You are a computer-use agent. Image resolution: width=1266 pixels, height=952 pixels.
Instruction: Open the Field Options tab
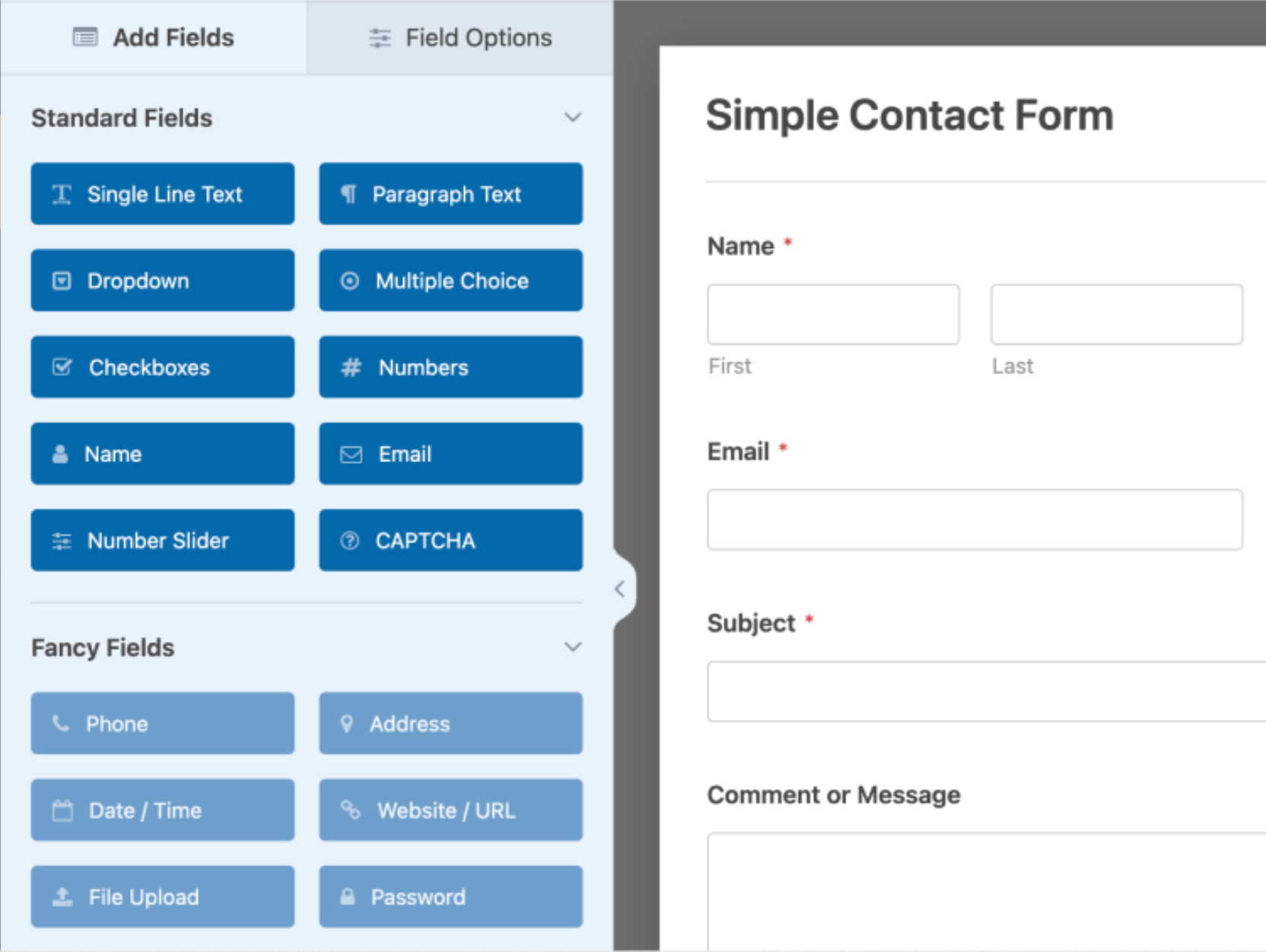click(460, 37)
